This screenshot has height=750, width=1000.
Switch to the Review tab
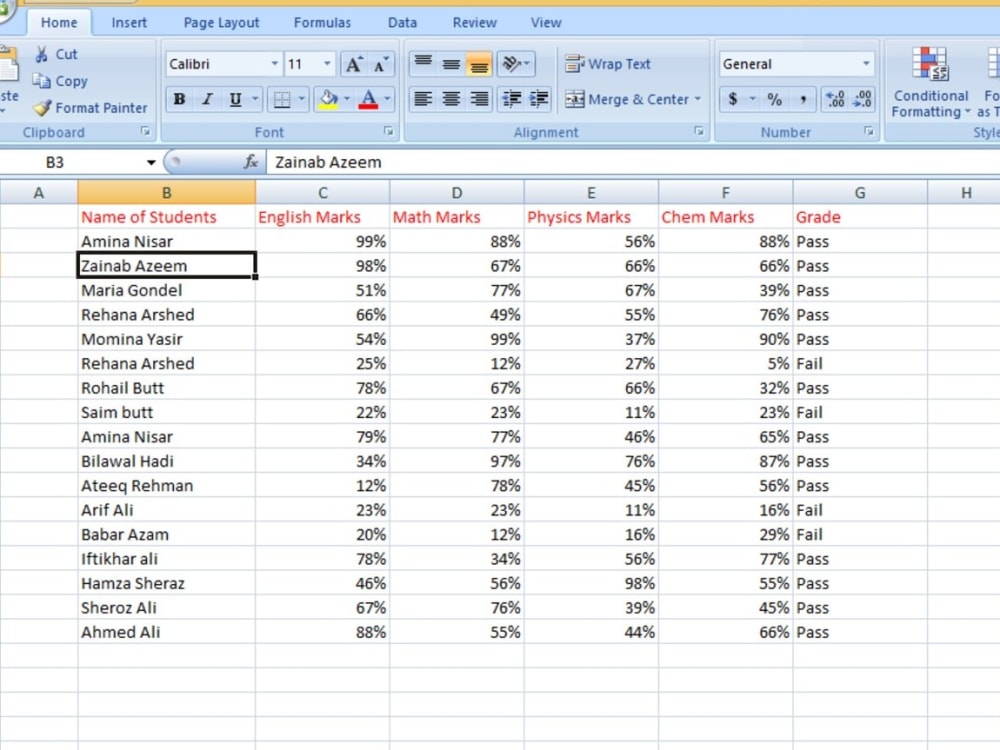(x=474, y=23)
